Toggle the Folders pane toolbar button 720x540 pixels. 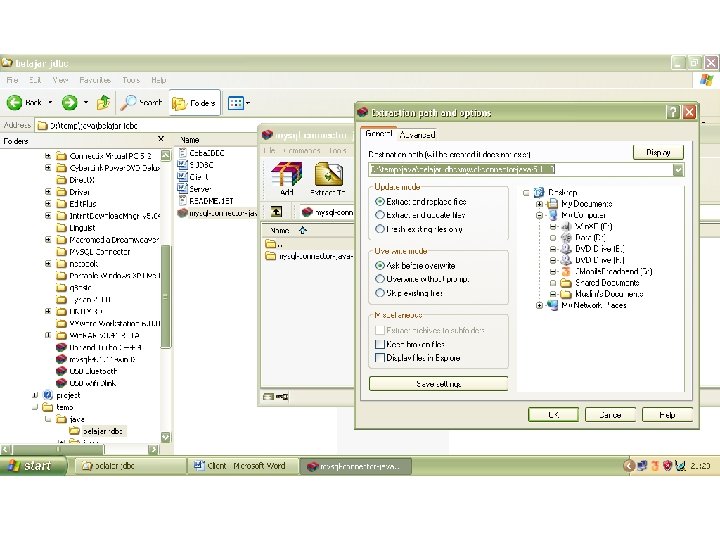tap(194, 103)
